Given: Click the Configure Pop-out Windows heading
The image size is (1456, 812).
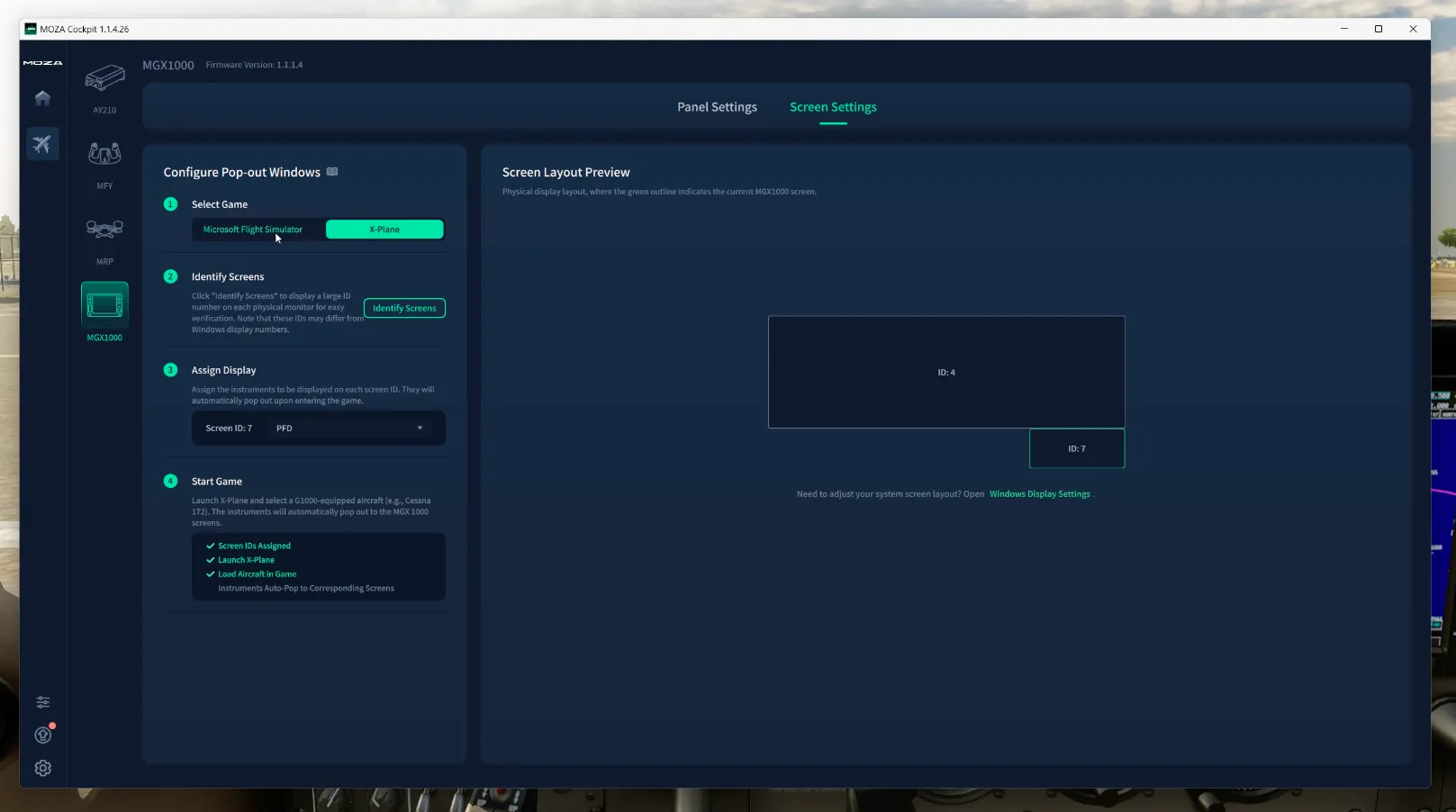Looking at the screenshot, I should pos(241,172).
